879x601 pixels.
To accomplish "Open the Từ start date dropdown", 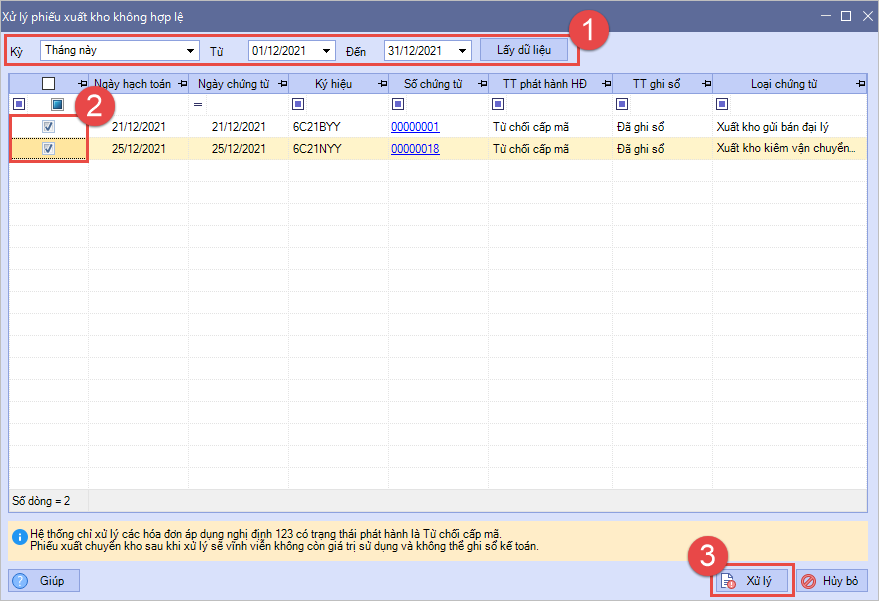I will click(327, 50).
